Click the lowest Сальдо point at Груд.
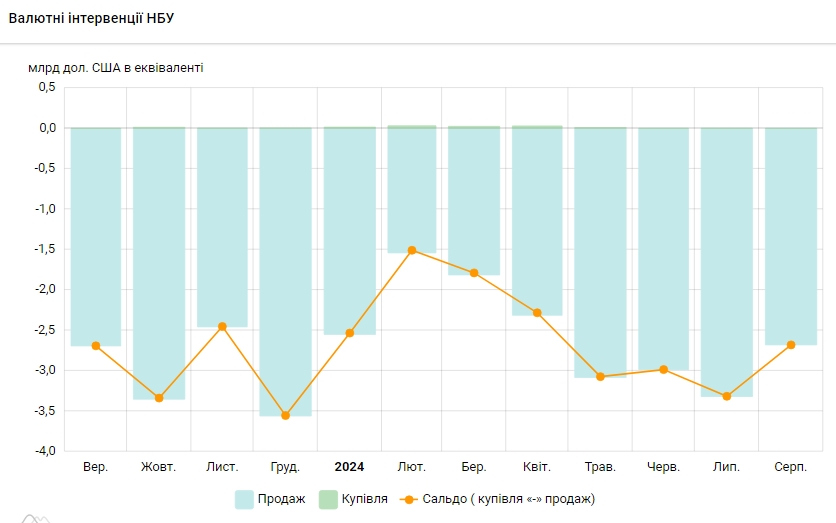 tap(285, 415)
